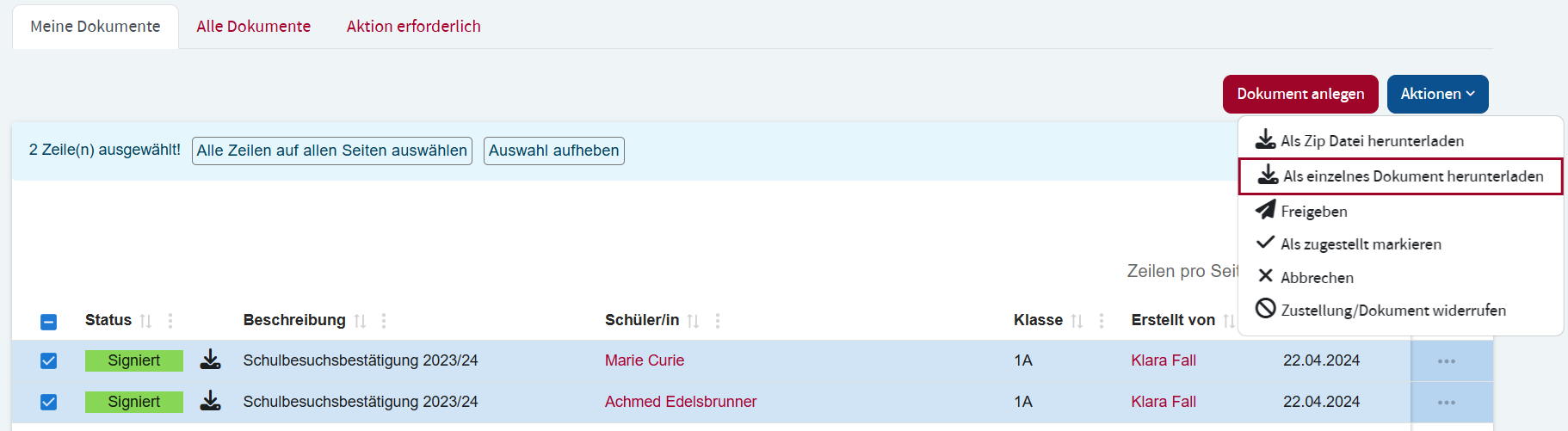Viewport: 1568px width, 431px height.
Task: Sort table by Klasse column
Action: tap(1077, 321)
